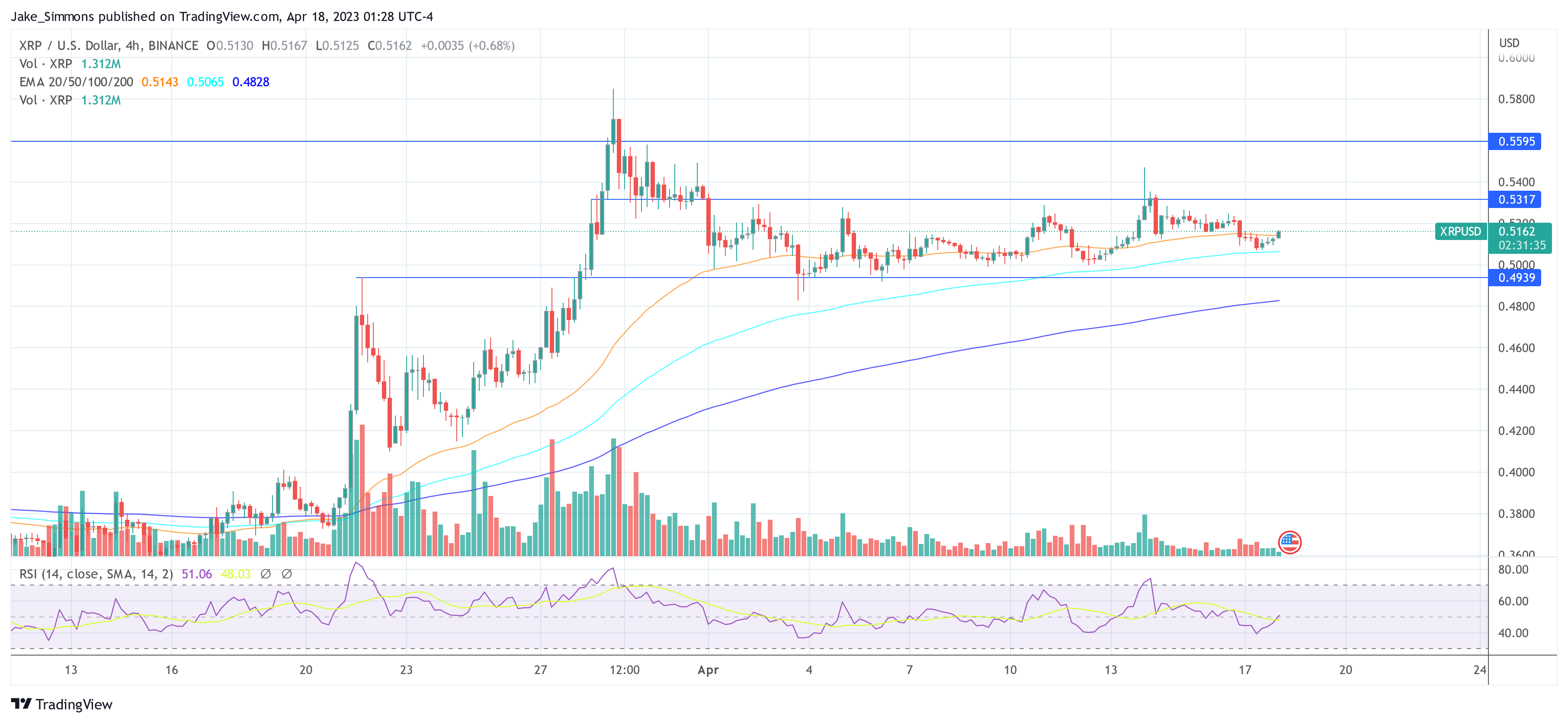Click the 0.5800 price axis label

1516,99
